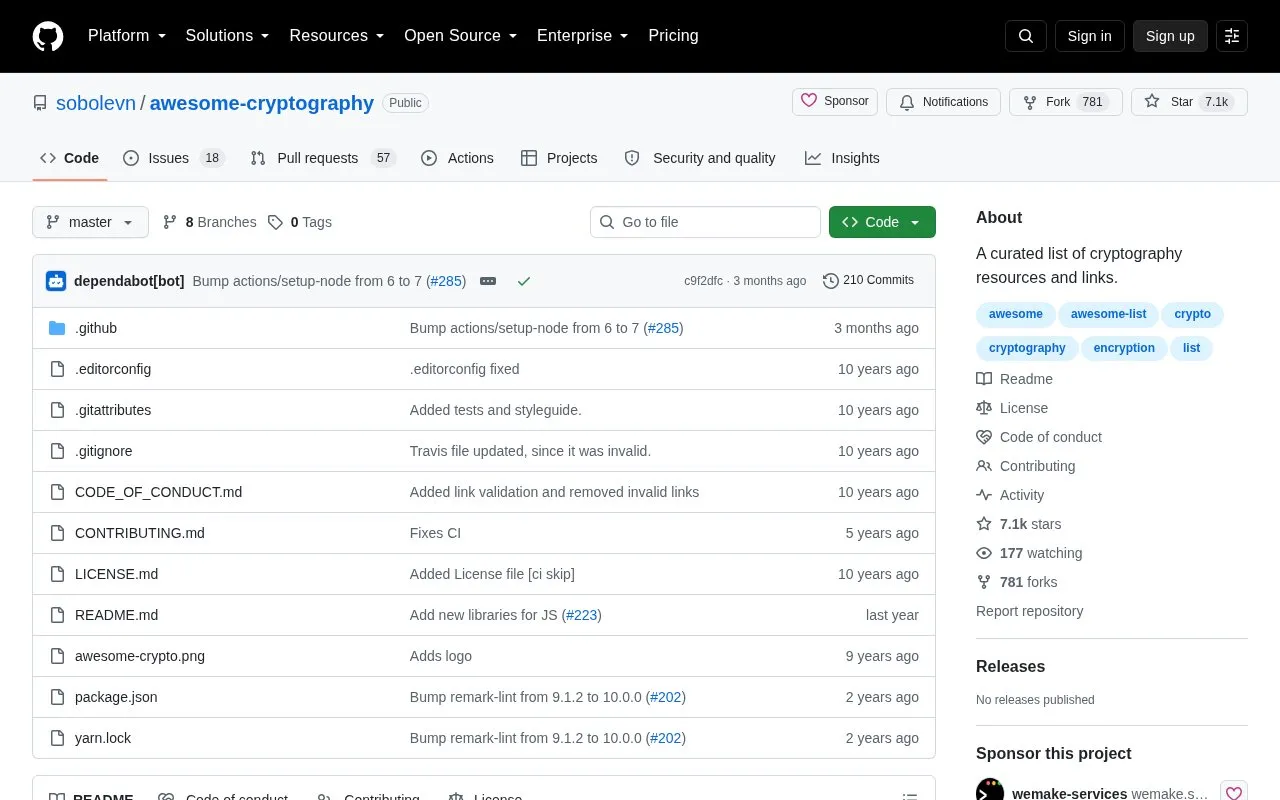Switch to the Issues tab

pyautogui.click(x=174, y=158)
